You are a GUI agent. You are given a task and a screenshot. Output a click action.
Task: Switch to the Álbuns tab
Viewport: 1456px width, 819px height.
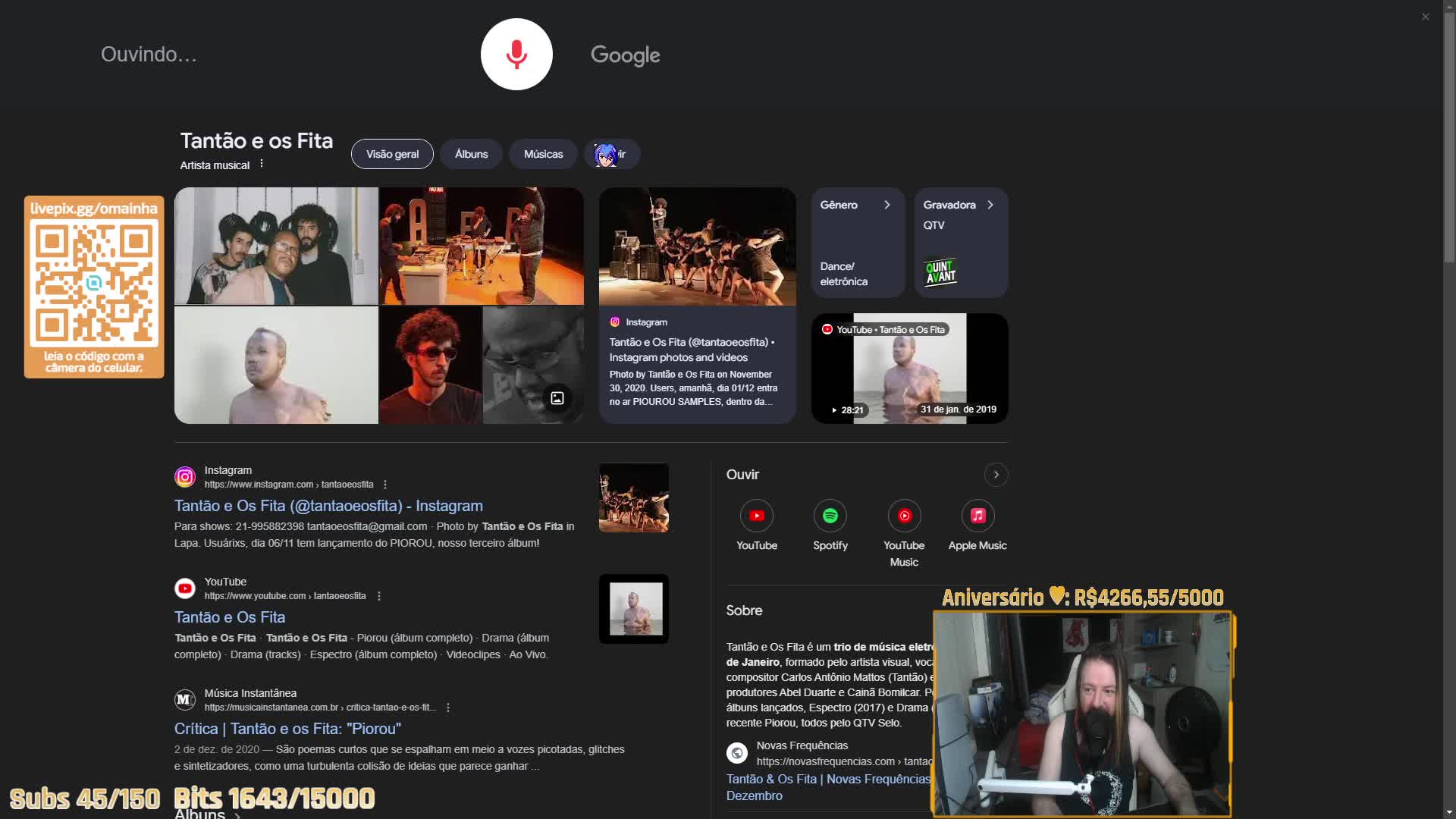[x=471, y=154]
